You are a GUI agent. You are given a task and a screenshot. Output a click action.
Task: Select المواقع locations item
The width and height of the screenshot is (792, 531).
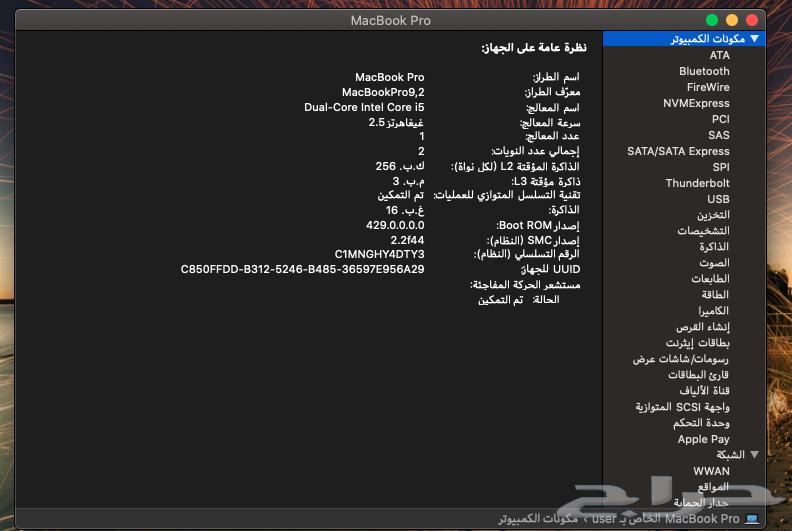tap(713, 487)
